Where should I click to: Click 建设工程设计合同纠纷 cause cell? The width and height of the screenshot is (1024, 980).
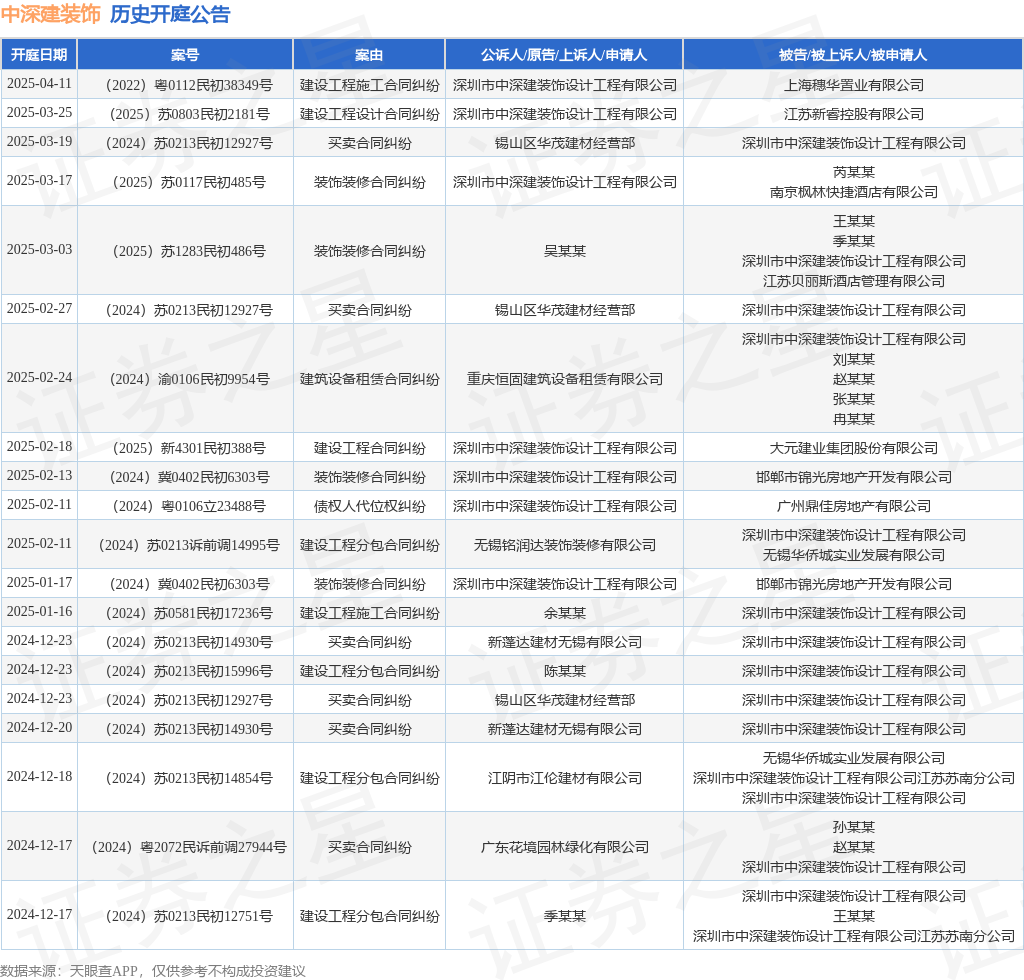click(370, 114)
